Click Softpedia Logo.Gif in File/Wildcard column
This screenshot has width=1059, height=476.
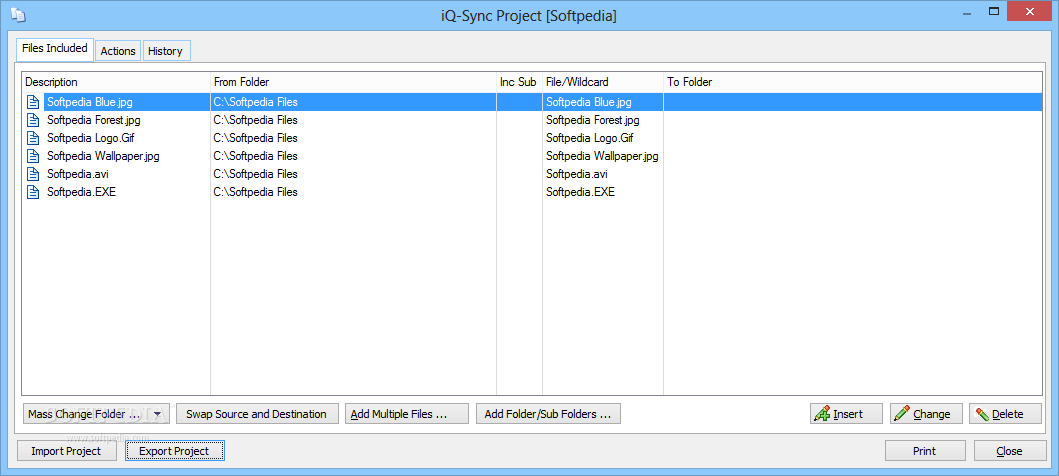(x=590, y=138)
